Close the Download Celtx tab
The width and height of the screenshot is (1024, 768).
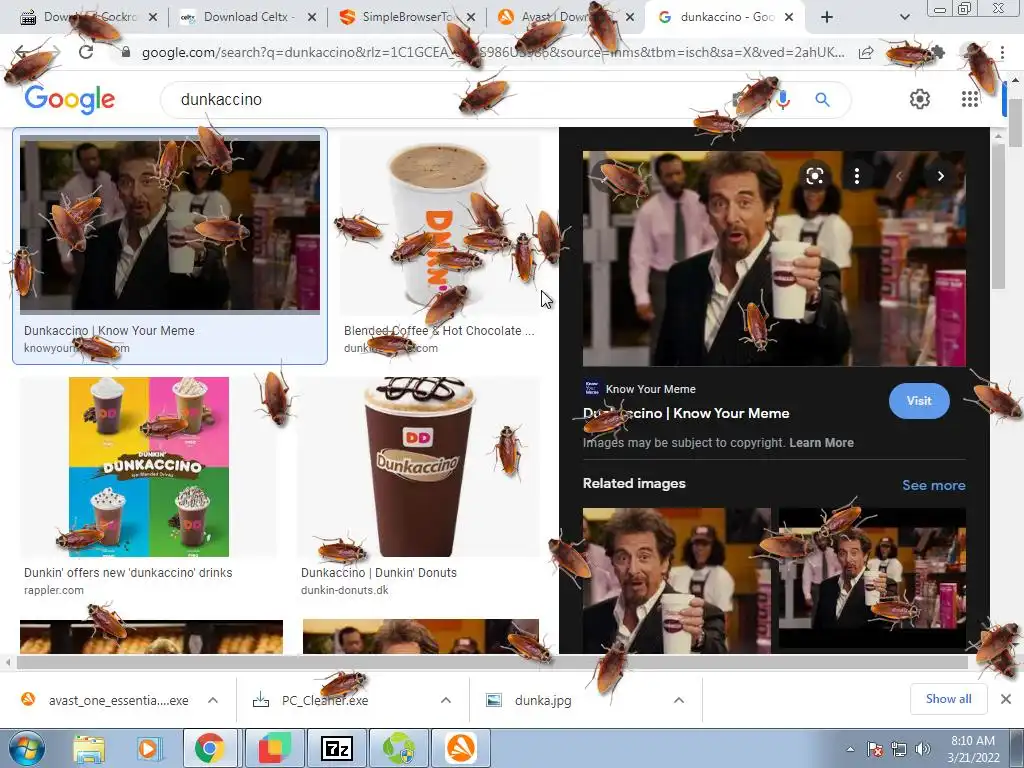tap(312, 17)
